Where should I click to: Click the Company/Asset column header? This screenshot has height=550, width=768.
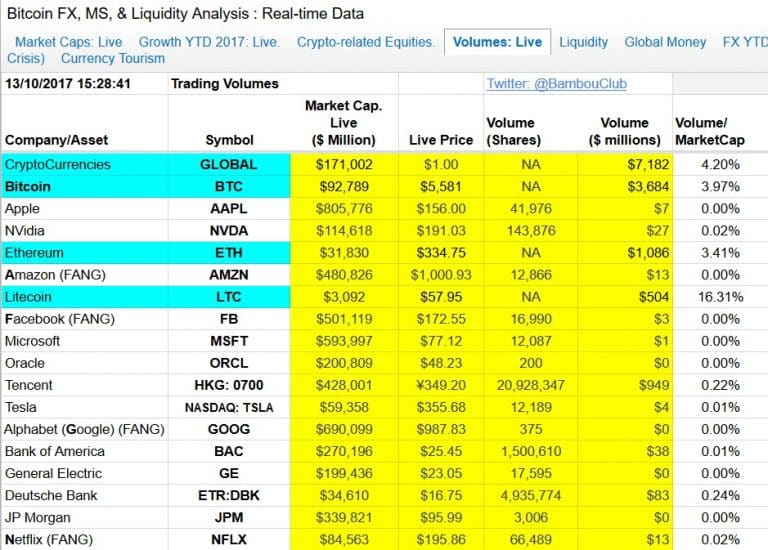coord(56,140)
